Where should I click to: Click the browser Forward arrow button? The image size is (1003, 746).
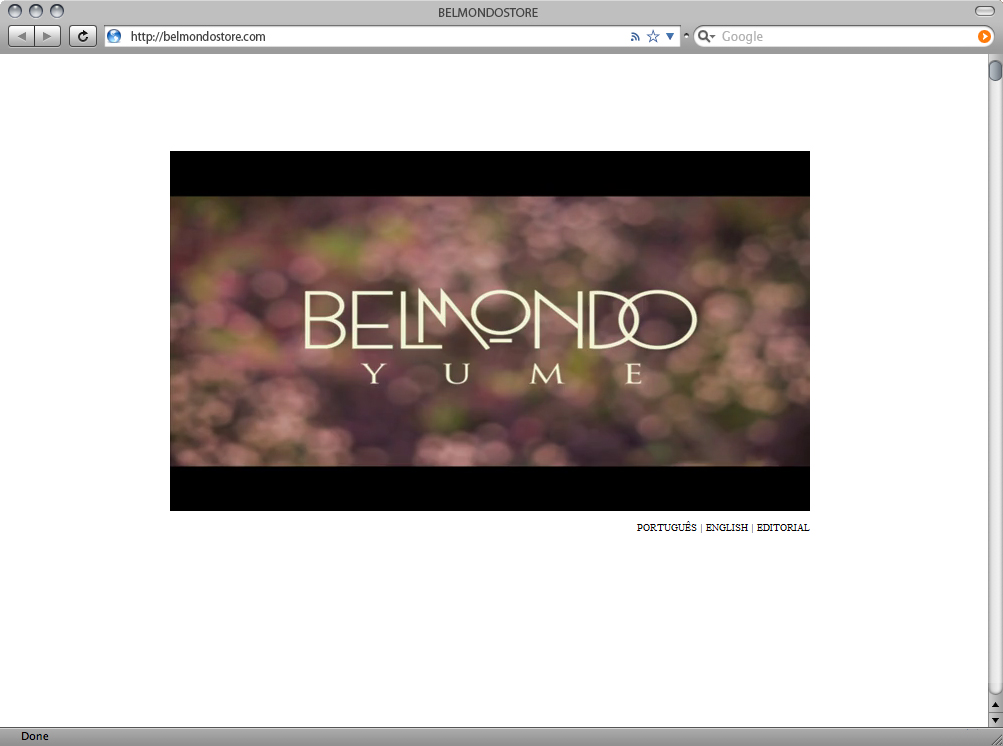47,36
